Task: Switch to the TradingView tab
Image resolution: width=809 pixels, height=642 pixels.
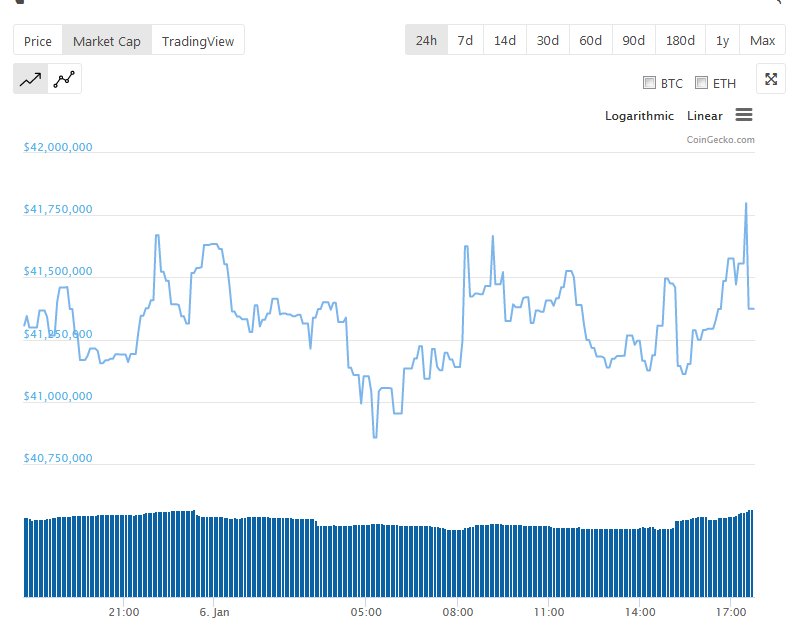Action: point(198,40)
